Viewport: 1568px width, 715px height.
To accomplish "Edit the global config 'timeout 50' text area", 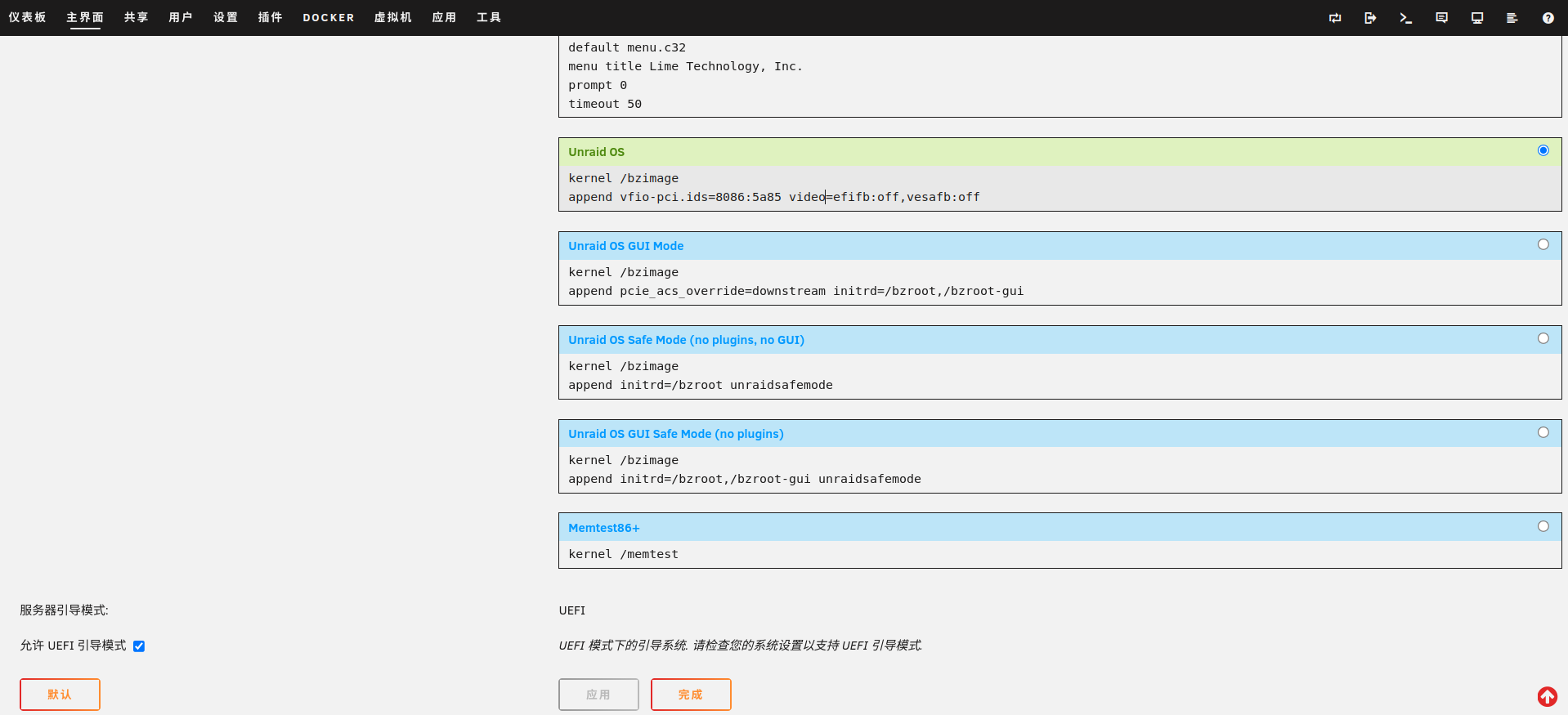I will coord(1060,76).
